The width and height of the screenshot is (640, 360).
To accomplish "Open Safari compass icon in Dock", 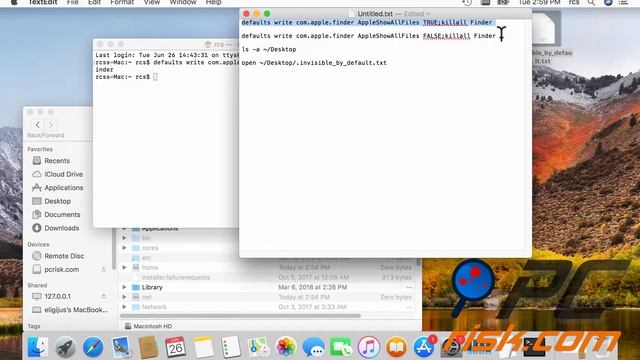I will click(x=93, y=347).
